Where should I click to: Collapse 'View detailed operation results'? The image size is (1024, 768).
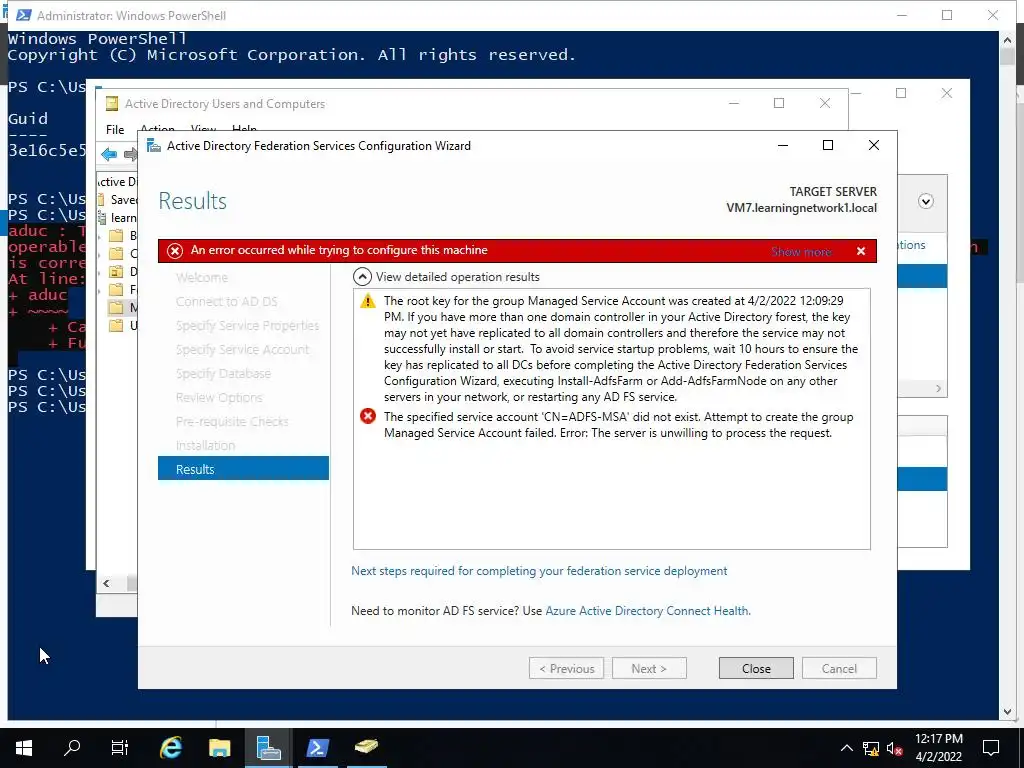tap(362, 277)
